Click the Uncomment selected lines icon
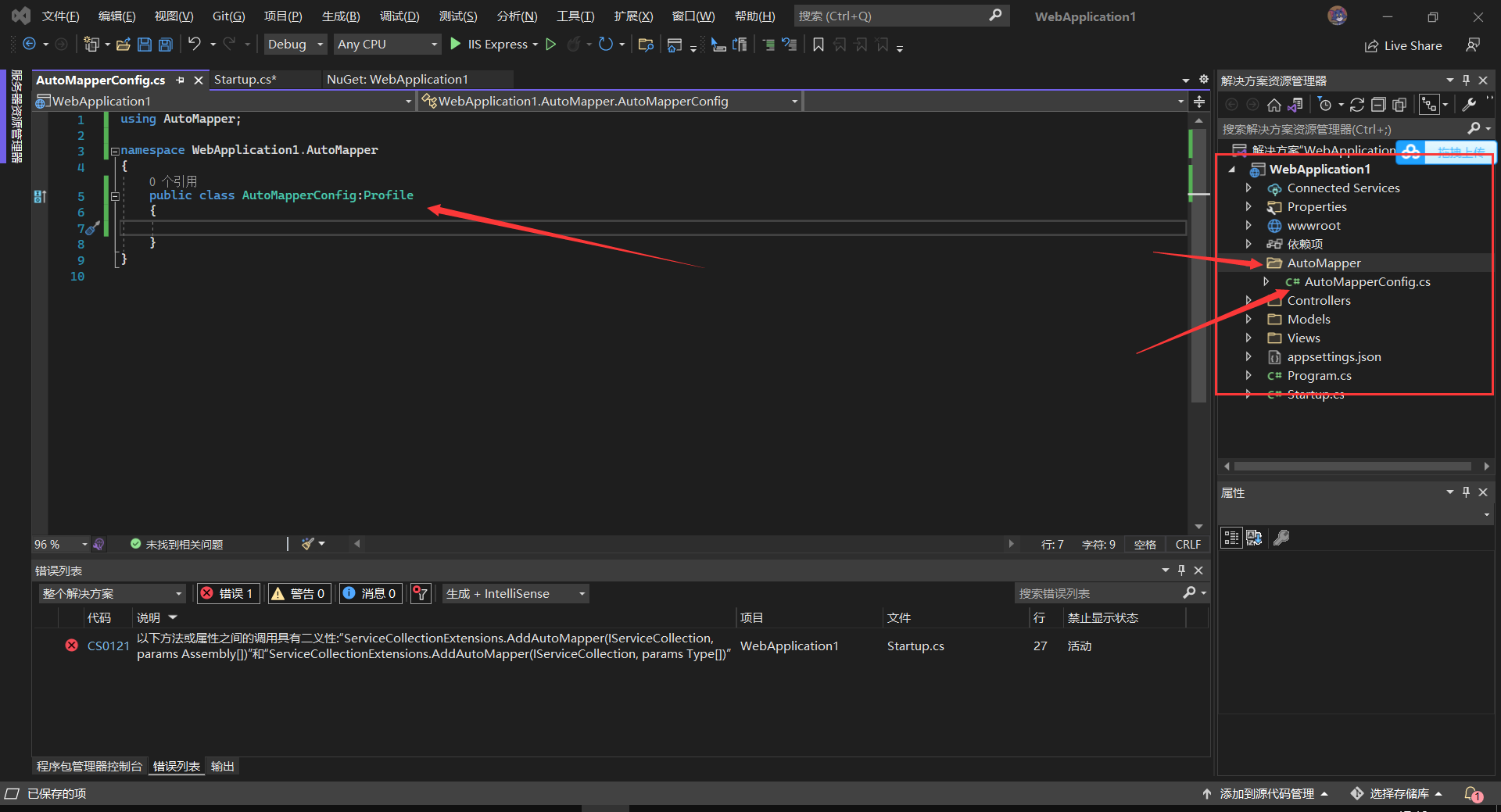Image resolution: width=1501 pixels, height=812 pixels. click(790, 45)
